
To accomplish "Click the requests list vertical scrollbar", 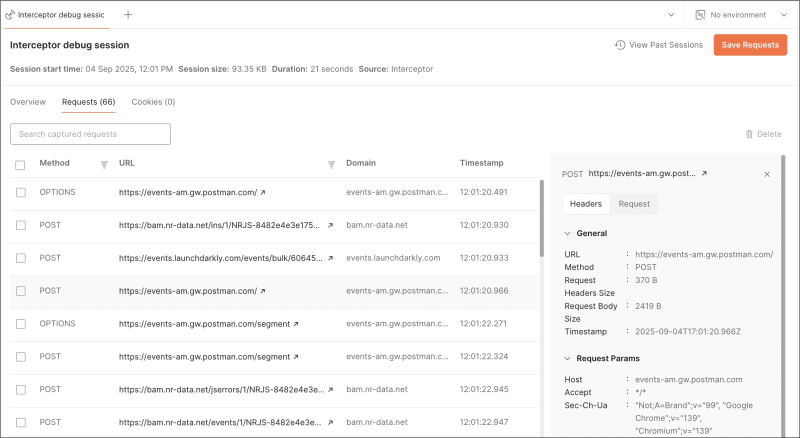I will (541, 218).
